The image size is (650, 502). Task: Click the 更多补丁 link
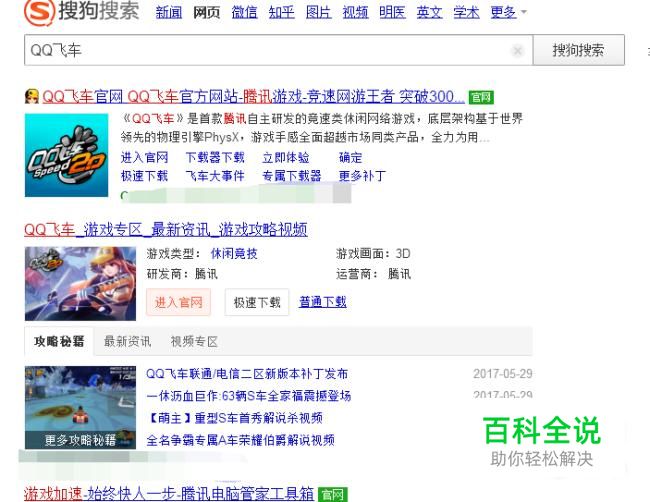coord(362,176)
